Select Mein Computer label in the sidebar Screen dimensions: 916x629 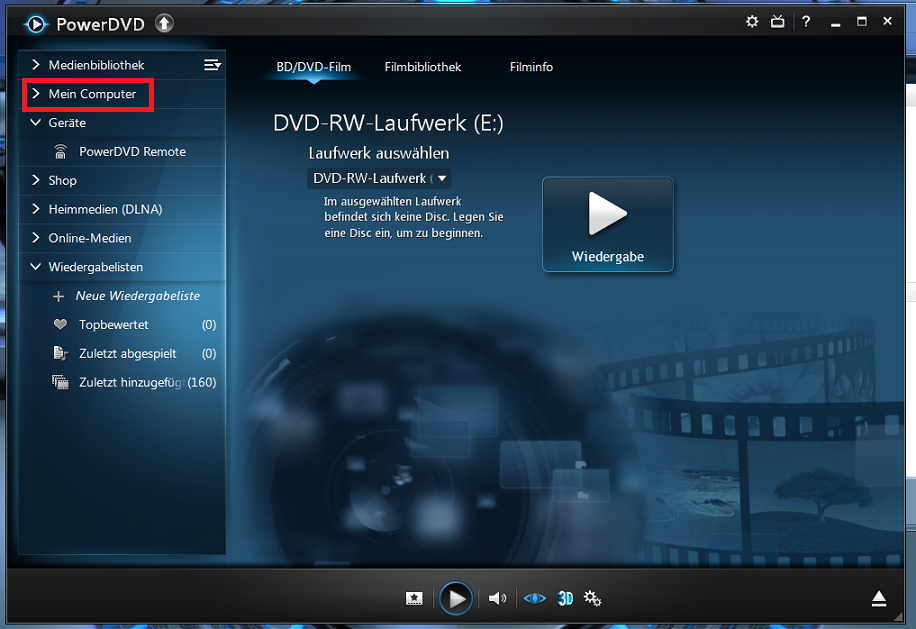pyautogui.click(x=92, y=94)
